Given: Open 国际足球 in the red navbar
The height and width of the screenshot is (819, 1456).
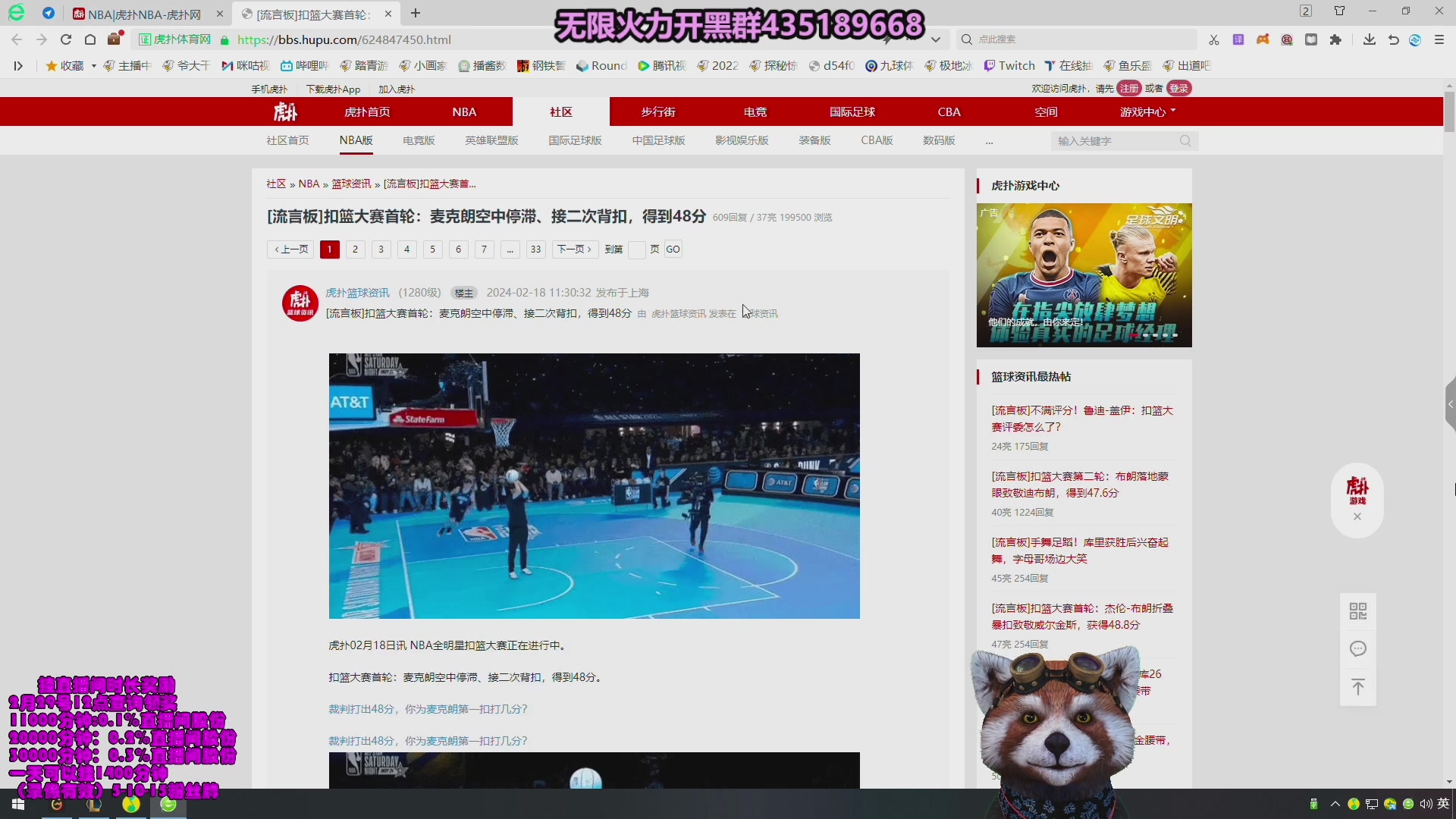Looking at the screenshot, I should [x=852, y=112].
